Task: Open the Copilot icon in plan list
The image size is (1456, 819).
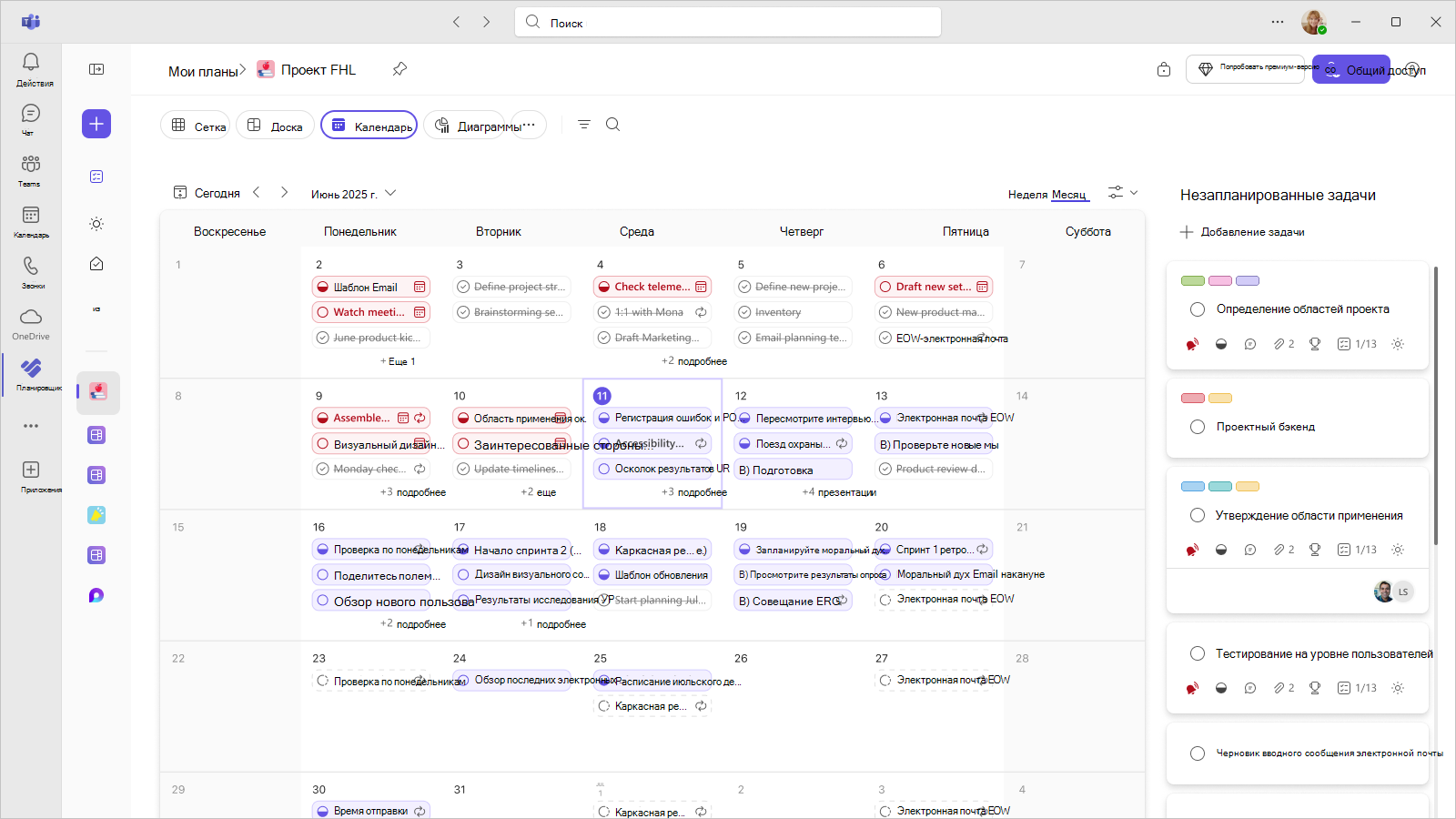Action: pyautogui.click(x=96, y=595)
